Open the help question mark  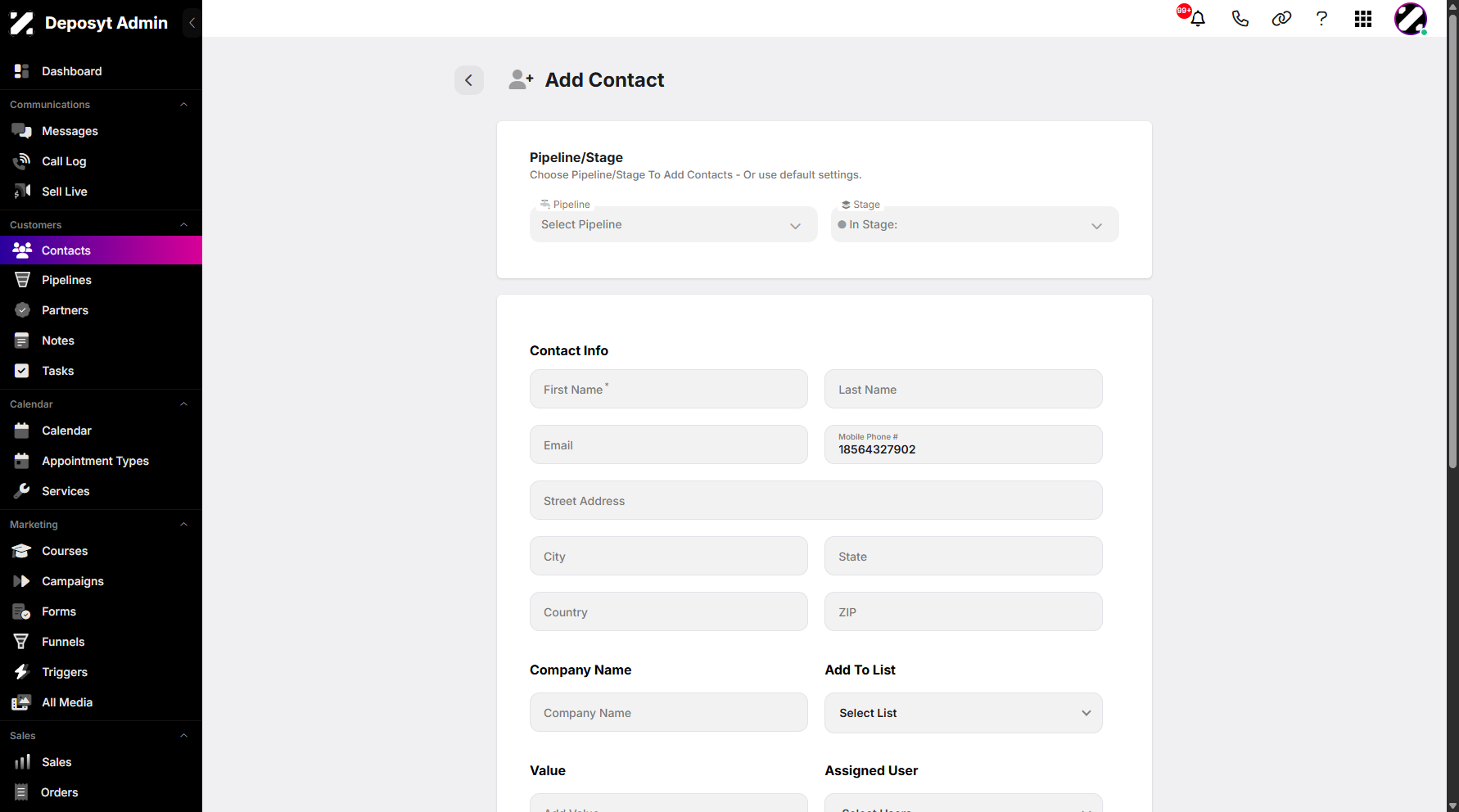pos(1321,19)
